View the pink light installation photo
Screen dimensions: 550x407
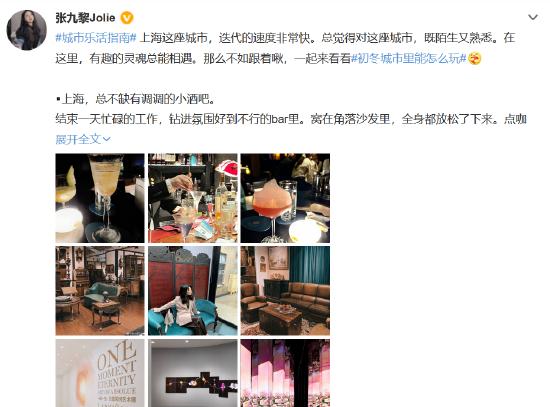point(285,373)
